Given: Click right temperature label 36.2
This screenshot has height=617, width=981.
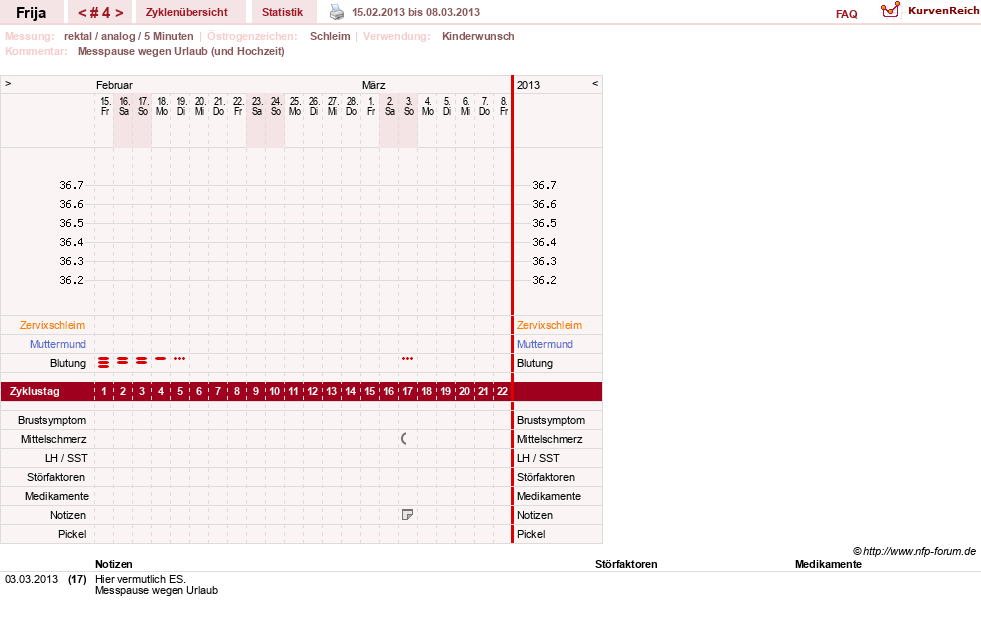Looking at the screenshot, I should tap(544, 280).
